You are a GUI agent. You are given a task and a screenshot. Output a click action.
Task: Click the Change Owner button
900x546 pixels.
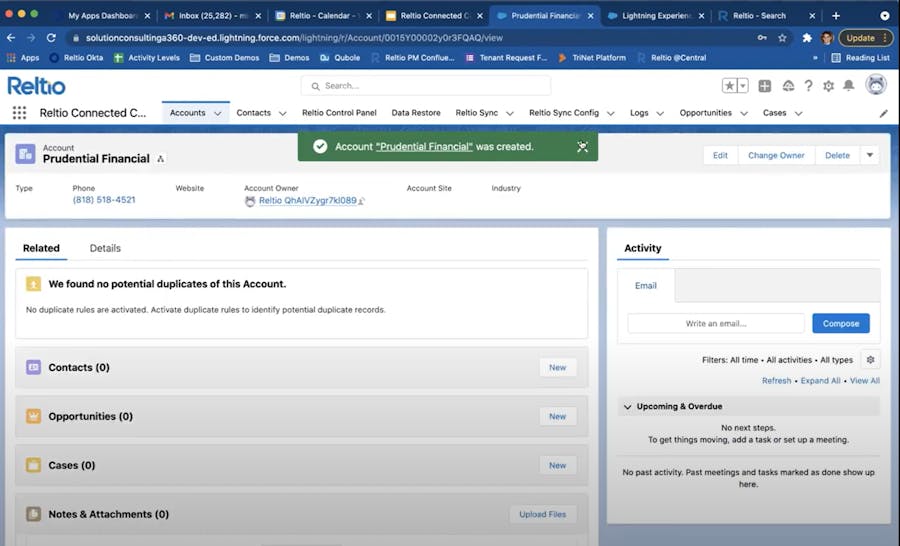pyautogui.click(x=776, y=155)
